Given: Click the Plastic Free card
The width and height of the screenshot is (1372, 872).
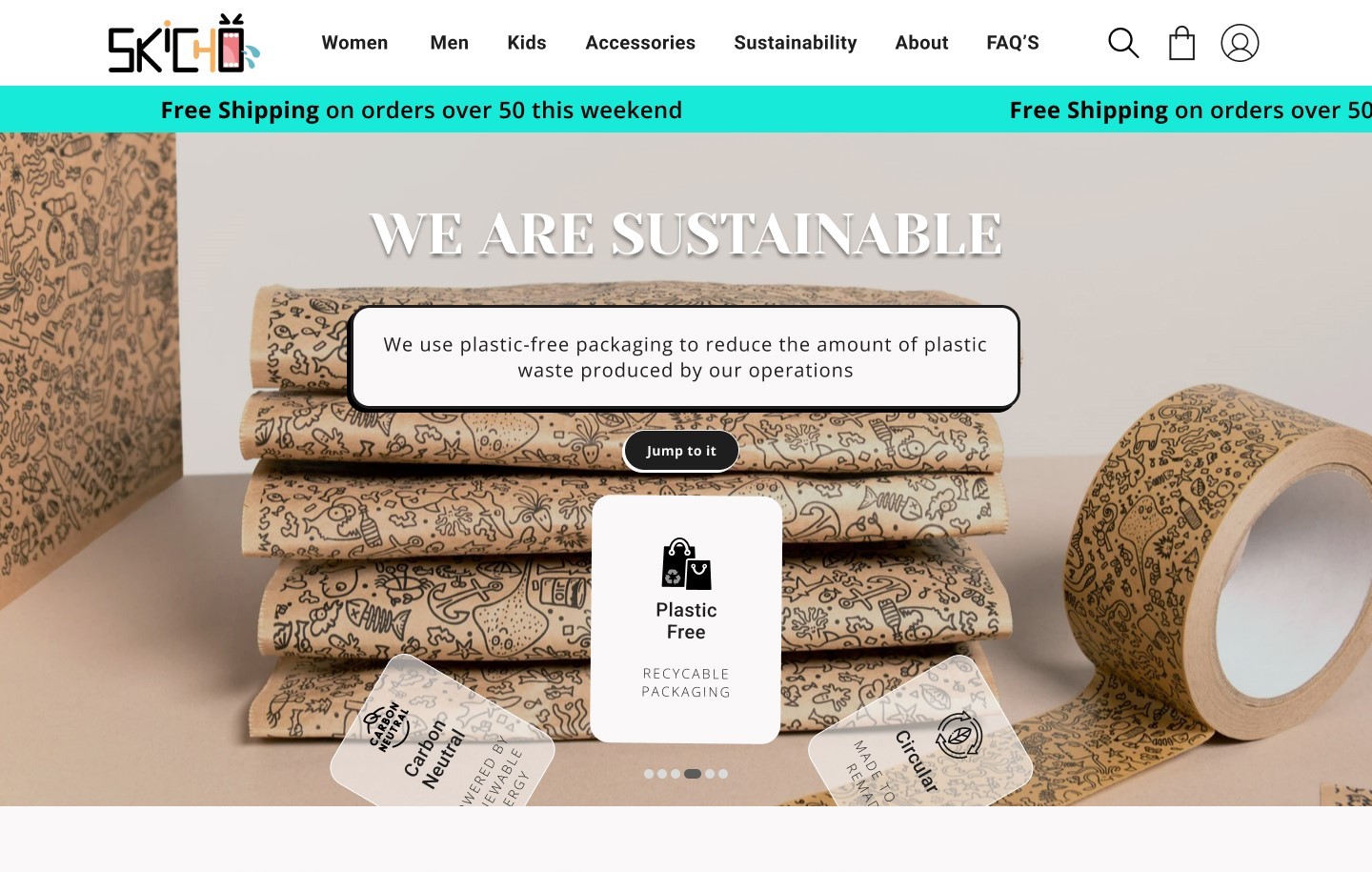Looking at the screenshot, I should pyautogui.click(x=686, y=619).
